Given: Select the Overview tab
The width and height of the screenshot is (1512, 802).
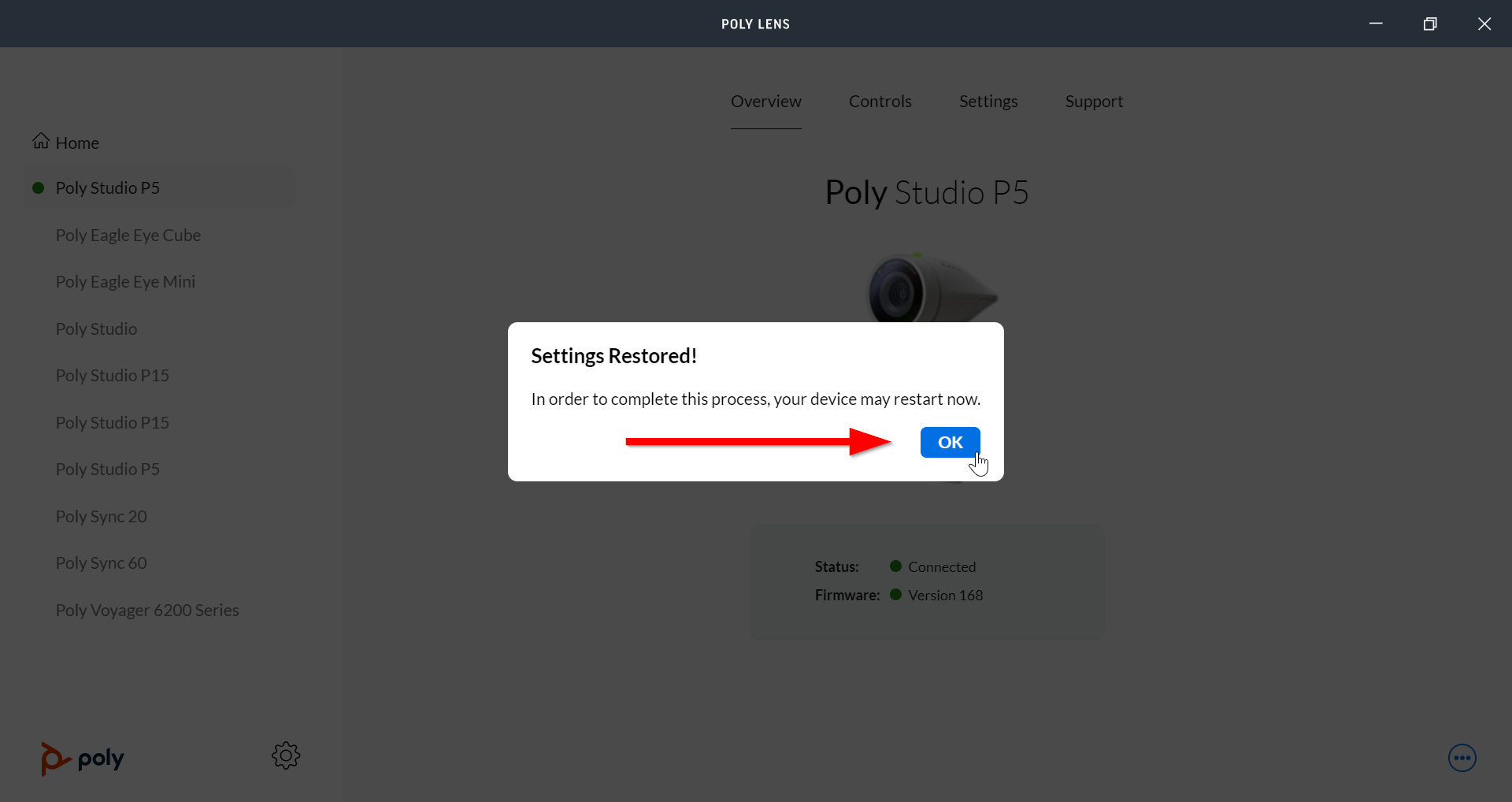Looking at the screenshot, I should click(x=766, y=101).
